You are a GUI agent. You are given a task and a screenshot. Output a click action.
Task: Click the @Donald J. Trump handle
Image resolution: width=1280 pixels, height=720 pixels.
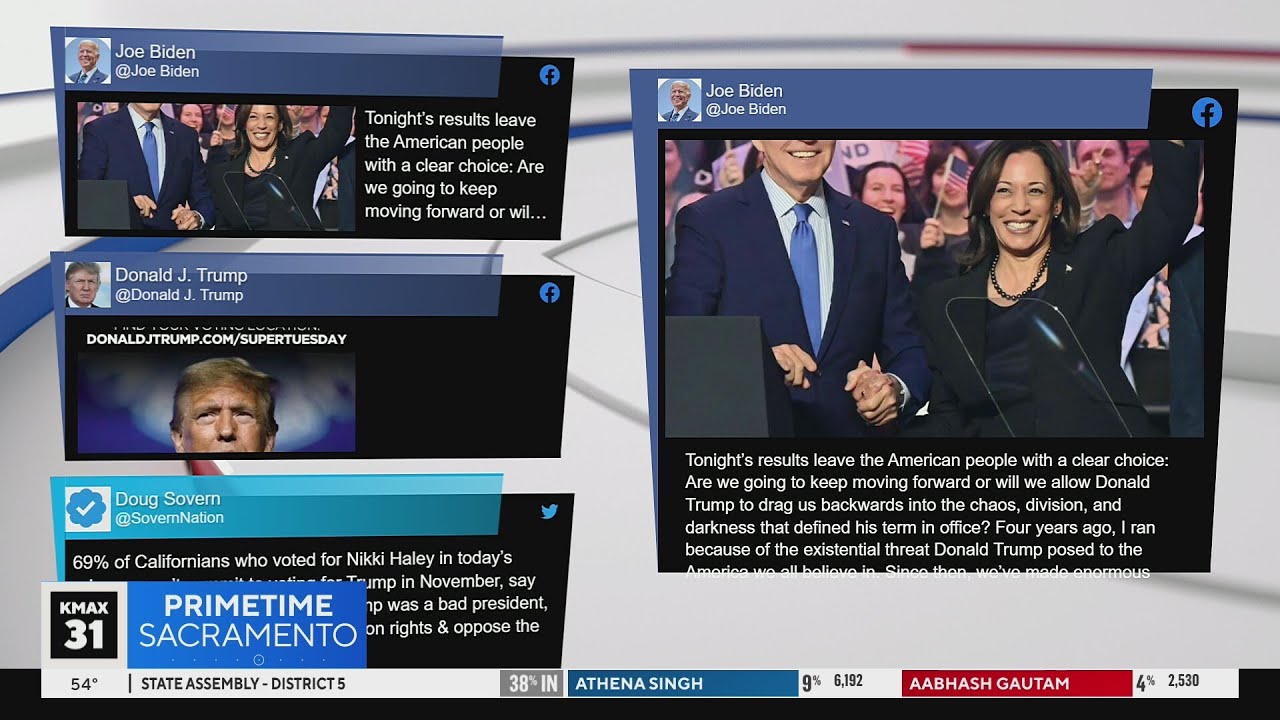point(179,295)
